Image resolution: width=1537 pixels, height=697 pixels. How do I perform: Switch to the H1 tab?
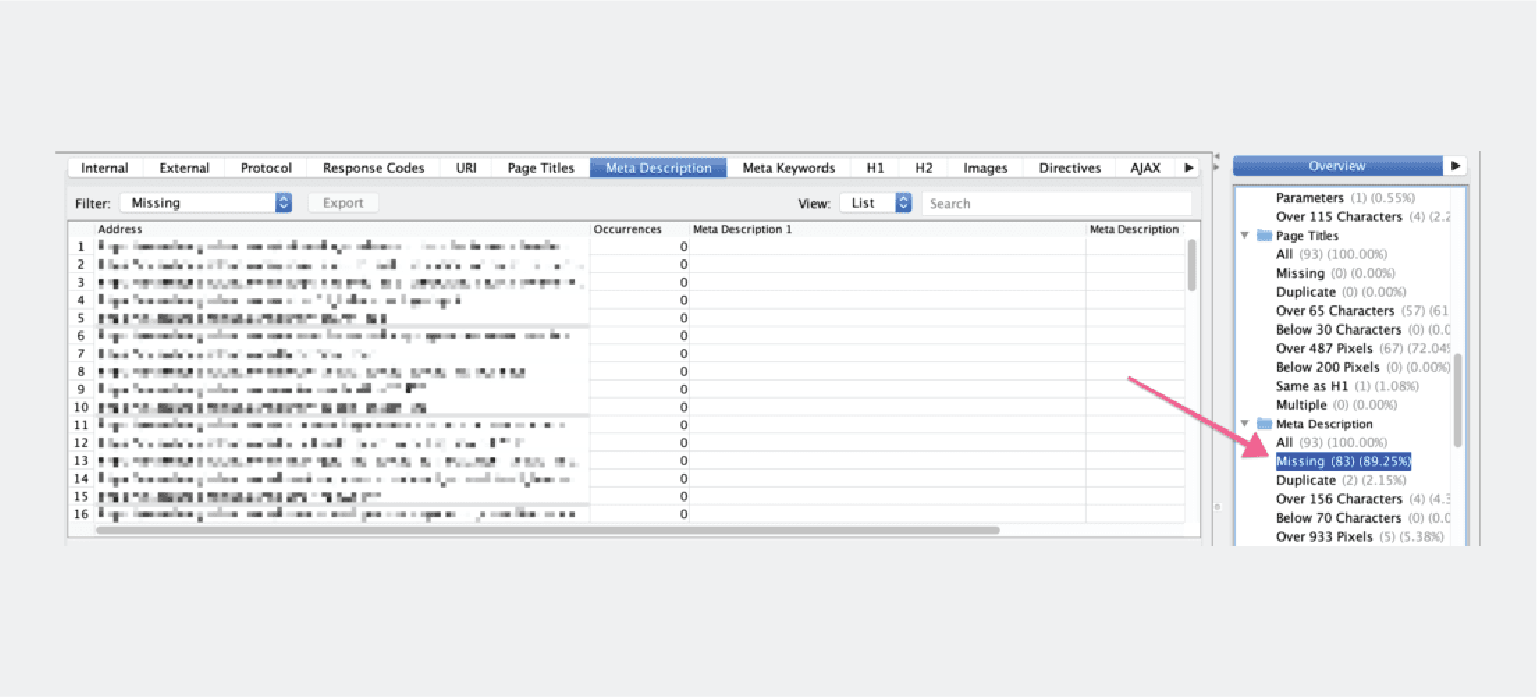pos(875,168)
